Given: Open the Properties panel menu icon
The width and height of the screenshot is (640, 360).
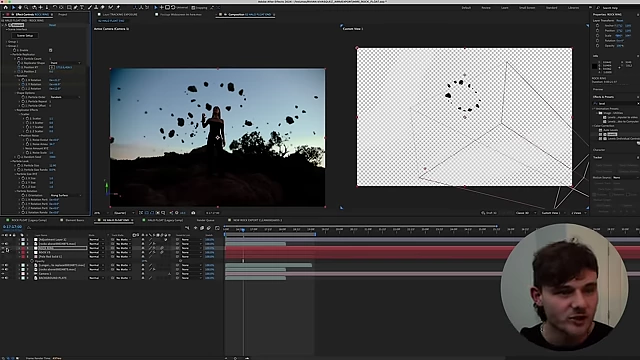Looking at the screenshot, I should click(x=638, y=15).
